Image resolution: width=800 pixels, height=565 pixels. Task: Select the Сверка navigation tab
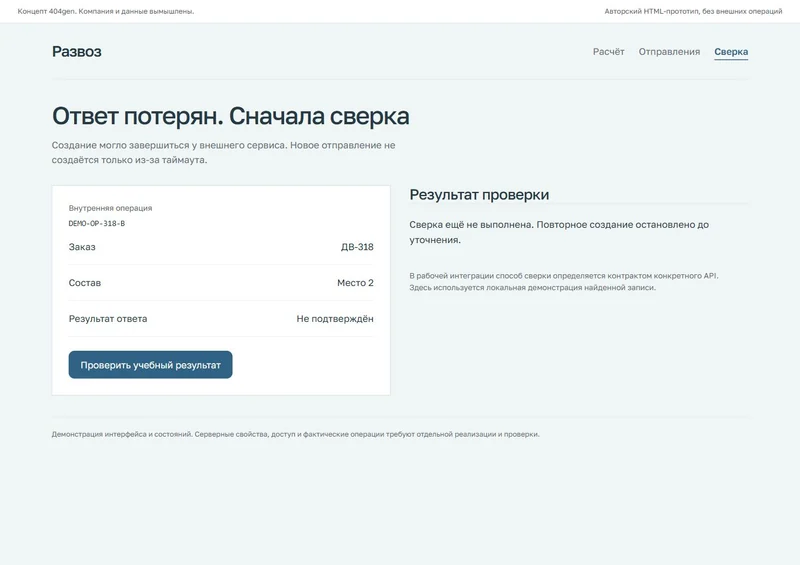point(731,52)
